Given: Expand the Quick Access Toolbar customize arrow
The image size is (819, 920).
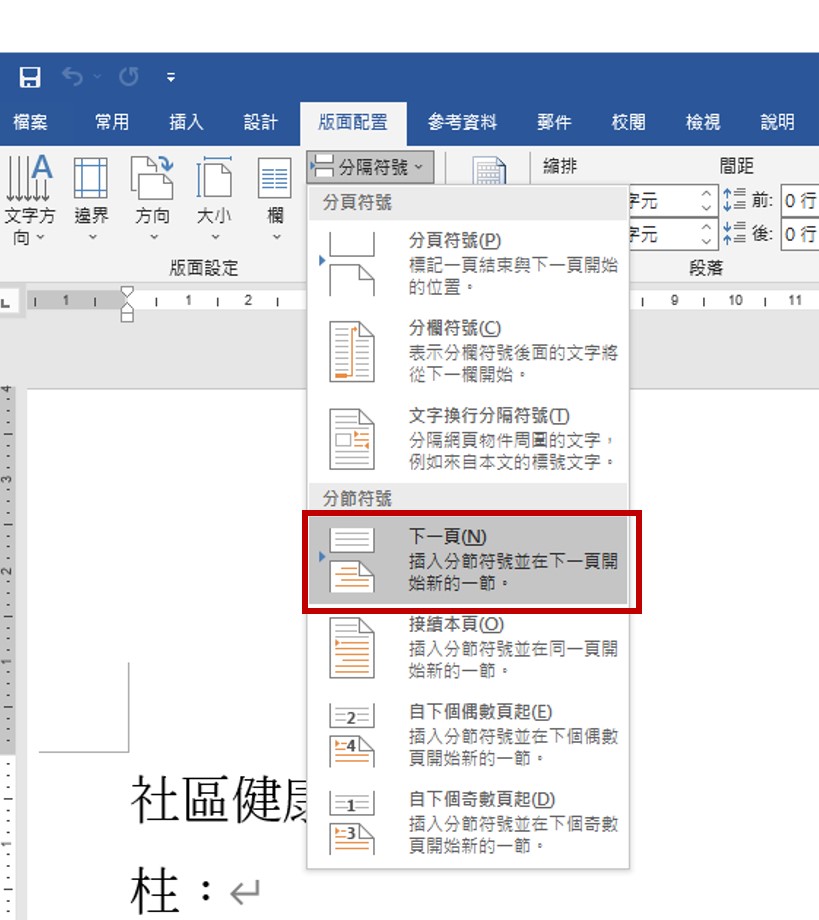Looking at the screenshot, I should [171, 77].
